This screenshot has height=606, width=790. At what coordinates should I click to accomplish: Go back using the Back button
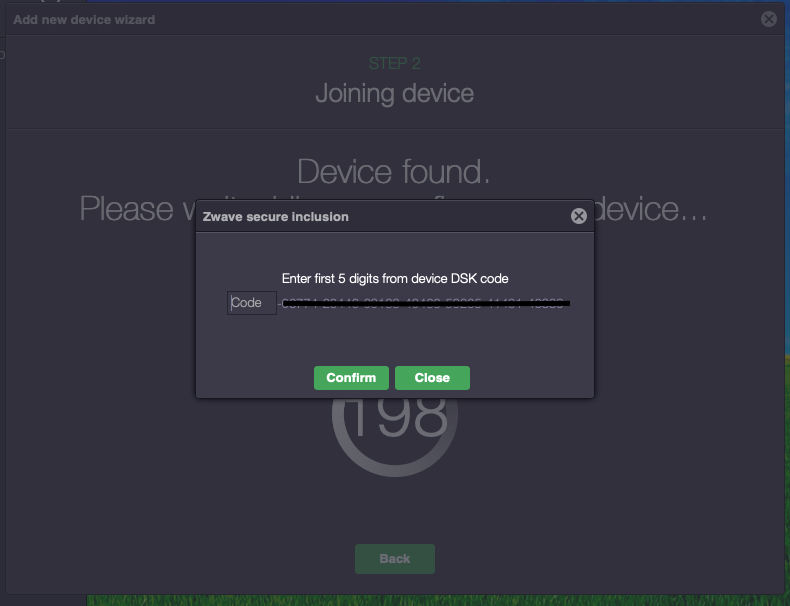395,559
